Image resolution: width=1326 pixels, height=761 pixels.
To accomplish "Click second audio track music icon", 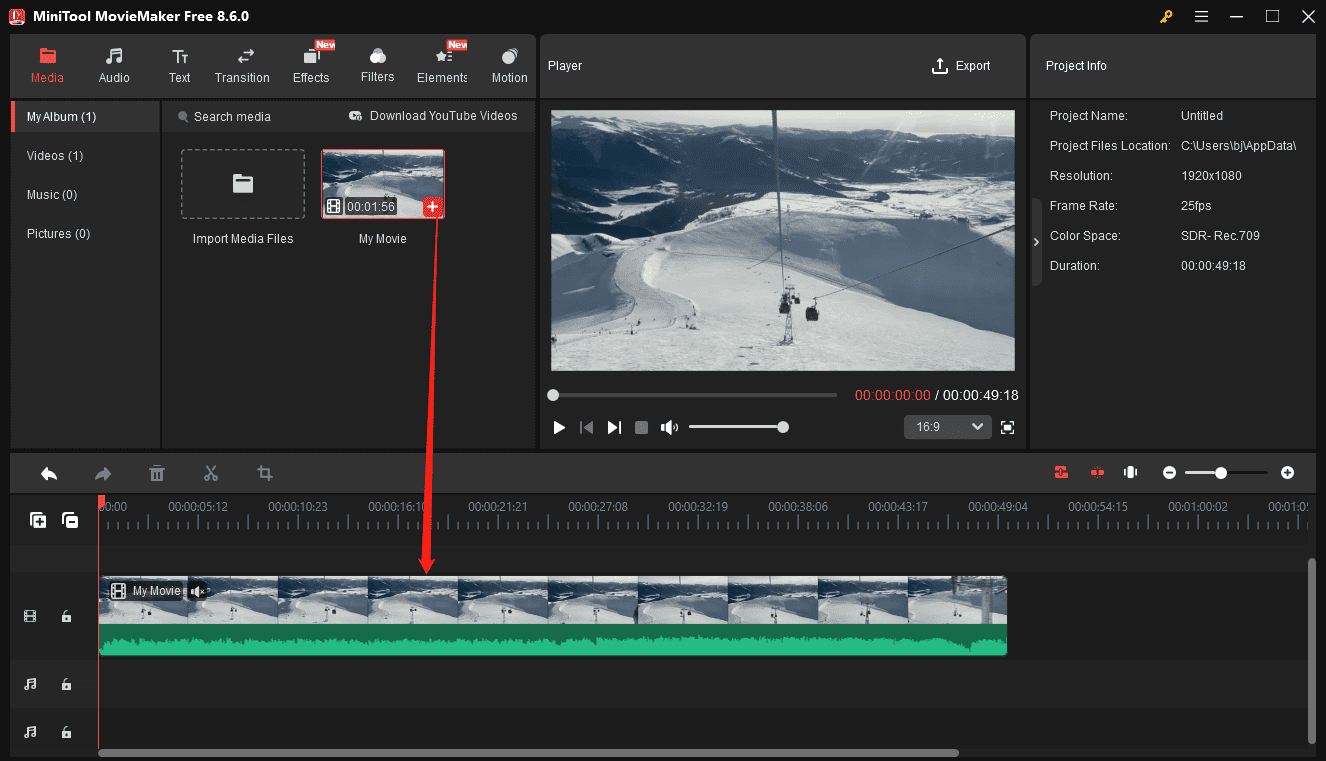I will click(x=30, y=732).
